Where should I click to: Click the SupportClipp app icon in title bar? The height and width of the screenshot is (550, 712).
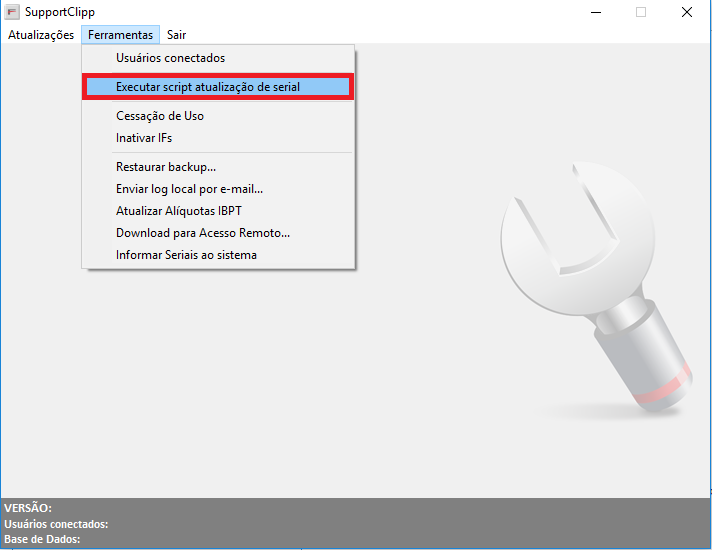coord(12,13)
